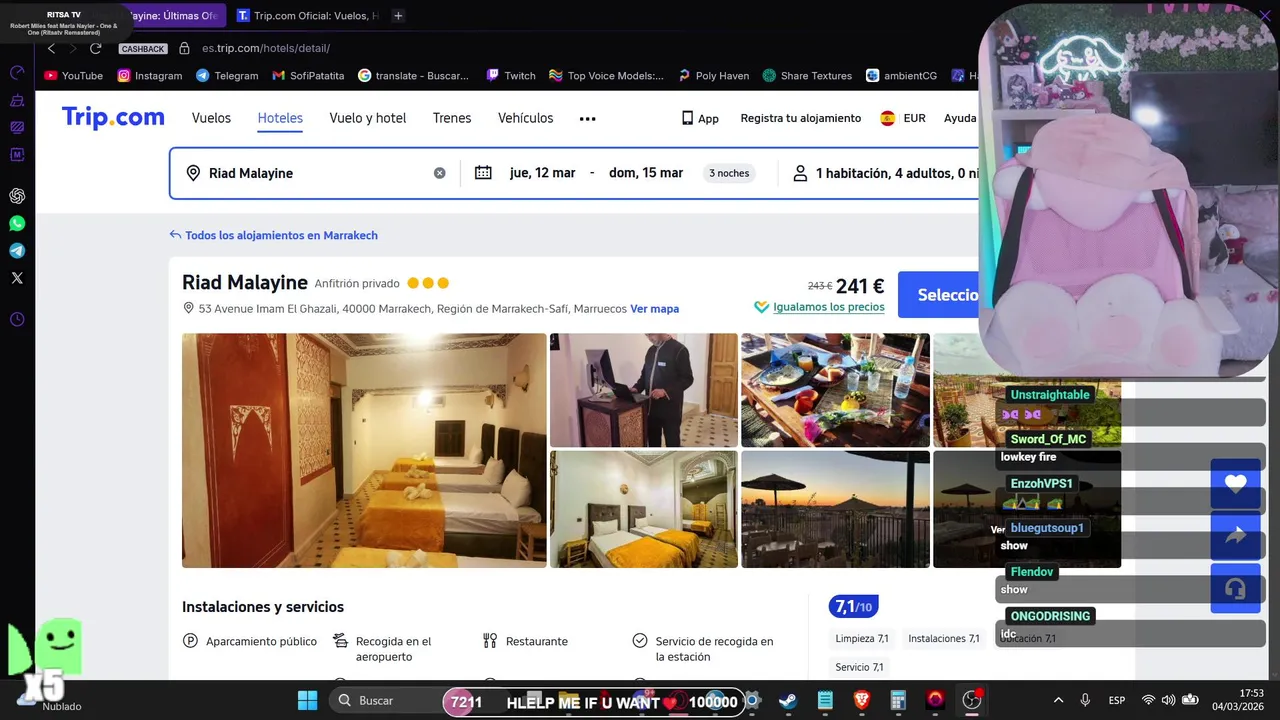Viewport: 1280px width, 720px height.
Task: Open the Vuelos menu item
Action: click(x=211, y=118)
